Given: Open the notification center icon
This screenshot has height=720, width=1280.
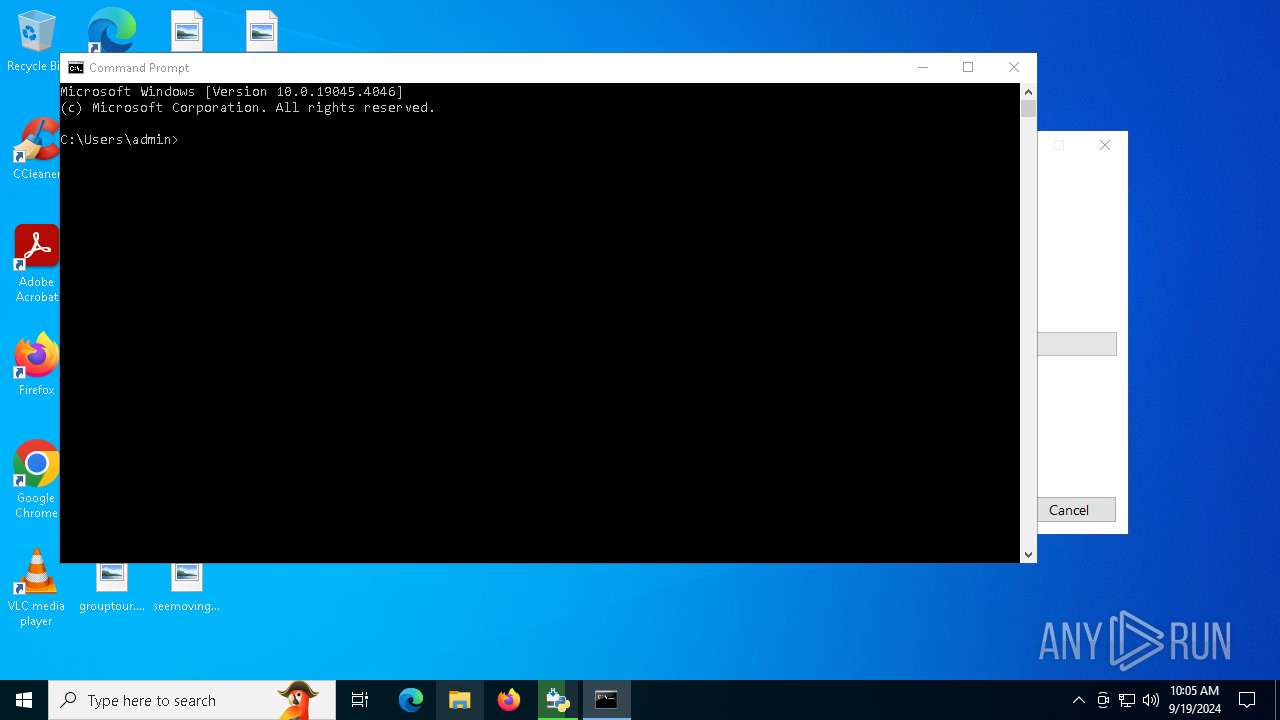Looking at the screenshot, I should tap(1247, 700).
